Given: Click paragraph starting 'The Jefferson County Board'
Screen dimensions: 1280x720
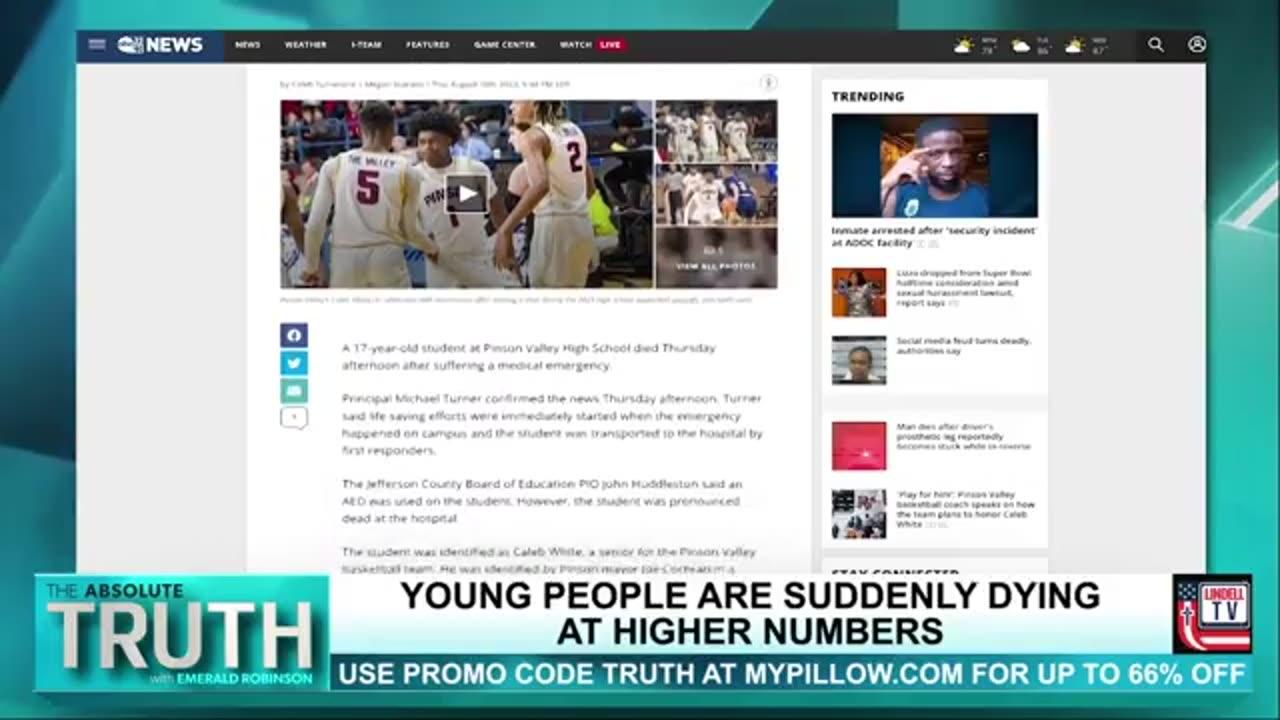Looking at the screenshot, I should (542, 501).
